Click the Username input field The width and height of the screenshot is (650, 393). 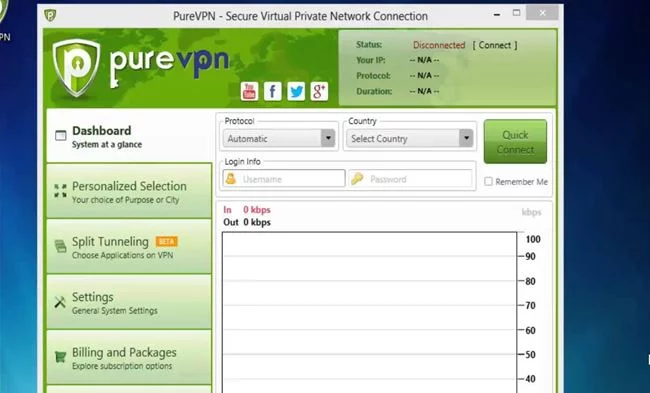(284, 179)
